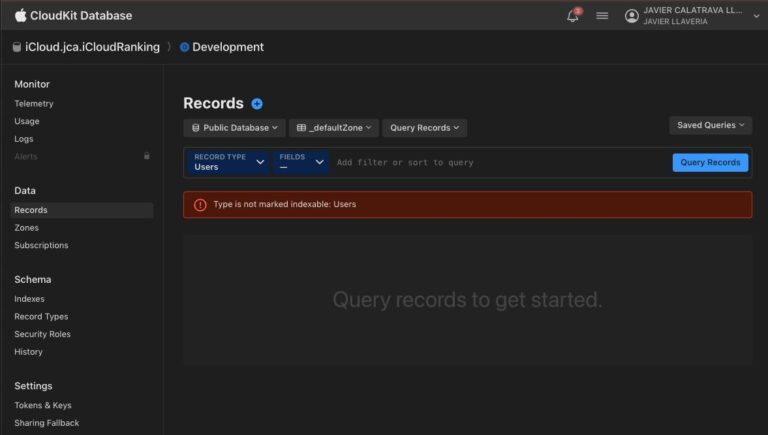Image resolution: width=768 pixels, height=435 pixels.
Task: Open the Record Type Users dropdown
Action: (228, 162)
